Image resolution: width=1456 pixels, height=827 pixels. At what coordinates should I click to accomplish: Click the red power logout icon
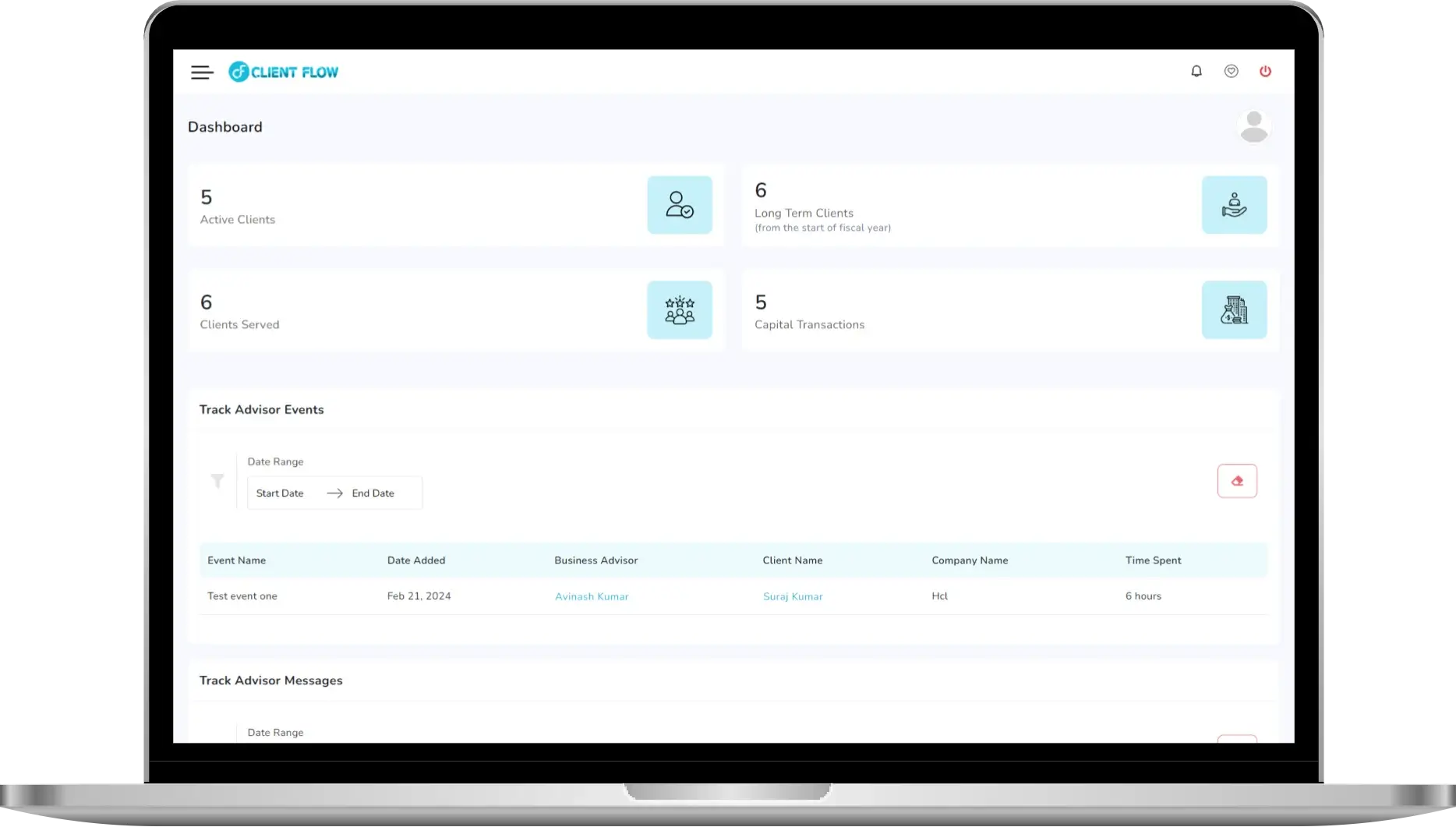pos(1265,72)
